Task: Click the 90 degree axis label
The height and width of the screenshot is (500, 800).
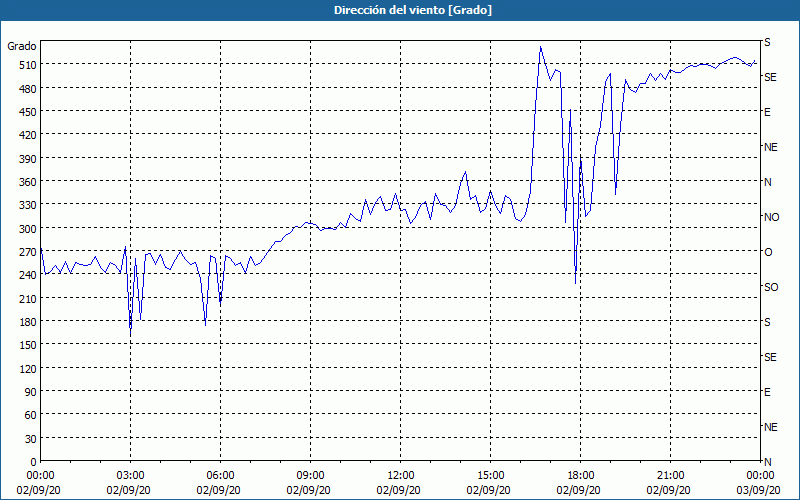Action: tap(31, 392)
